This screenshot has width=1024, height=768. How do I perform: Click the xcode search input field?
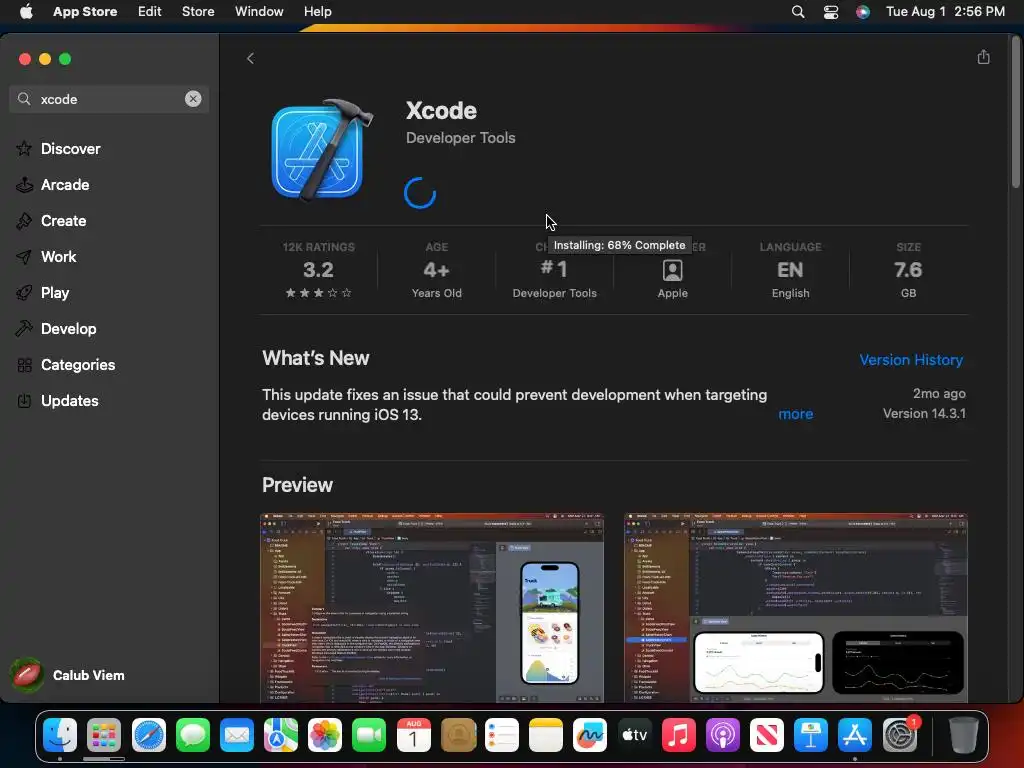pyautogui.click(x=109, y=99)
